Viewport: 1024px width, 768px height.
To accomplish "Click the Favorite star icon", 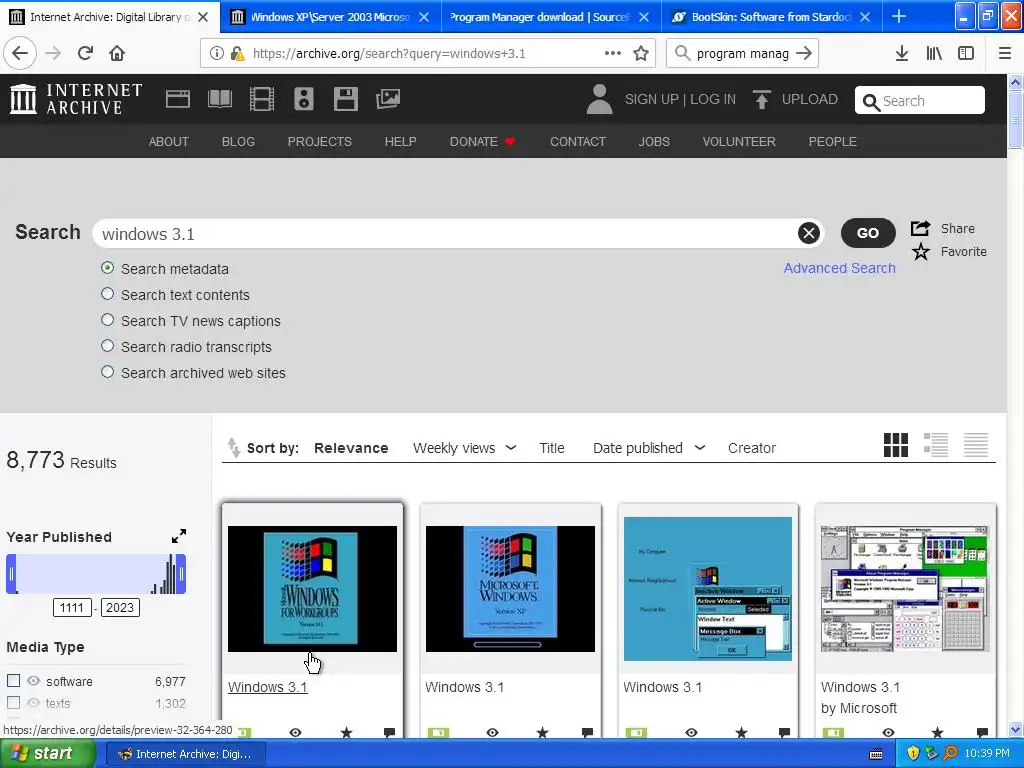I will 921,251.
